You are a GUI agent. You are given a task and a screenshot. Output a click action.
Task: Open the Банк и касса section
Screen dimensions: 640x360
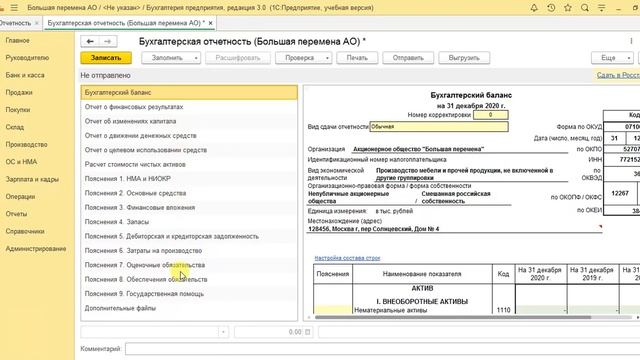pyautogui.click(x=25, y=75)
